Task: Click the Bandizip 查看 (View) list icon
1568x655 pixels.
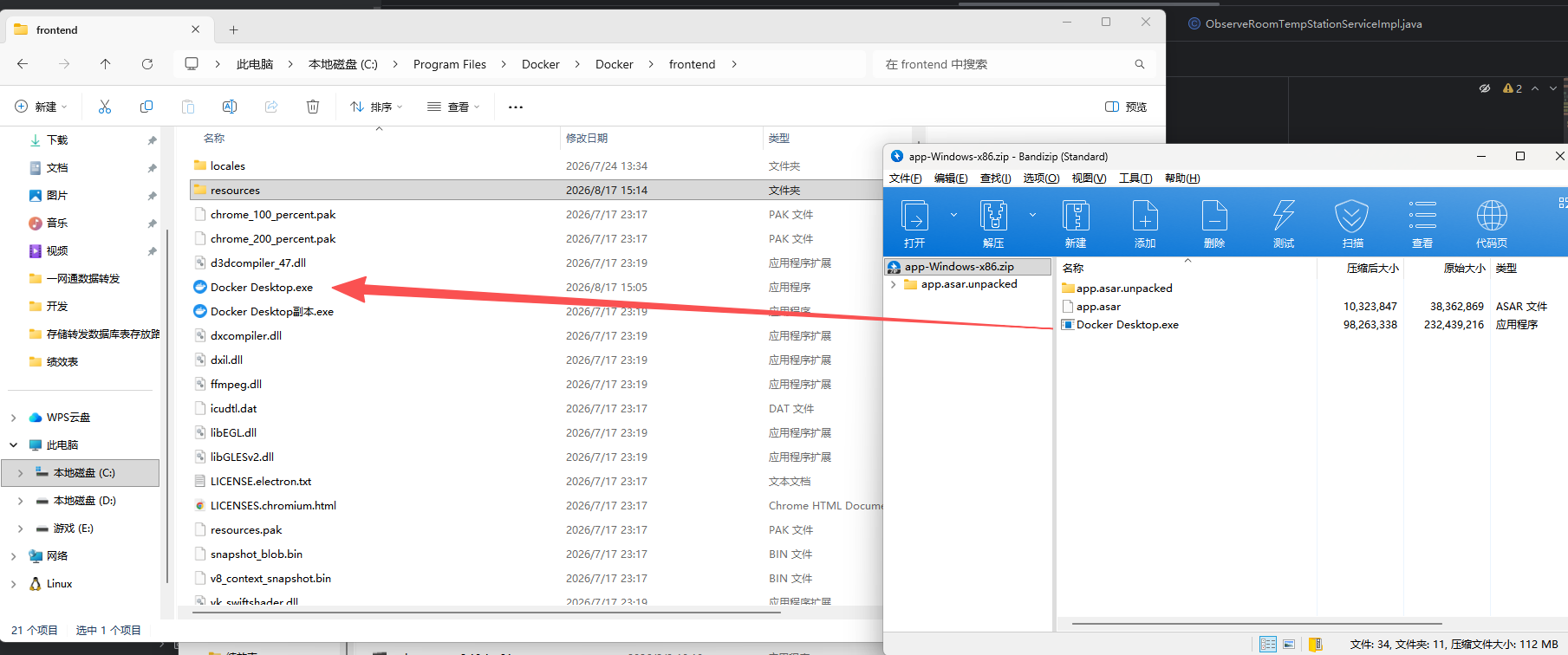Action: click(x=1422, y=216)
